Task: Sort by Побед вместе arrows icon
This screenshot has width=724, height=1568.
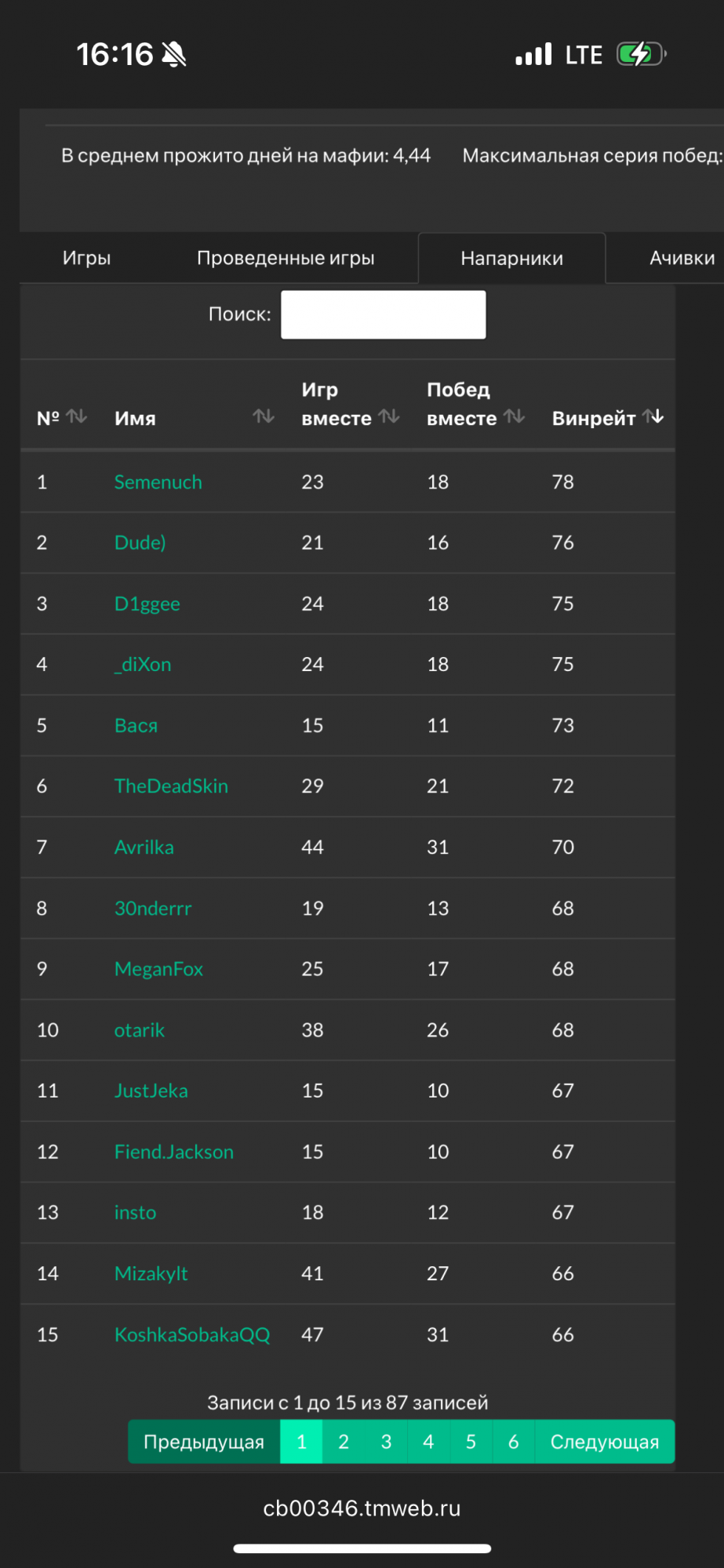Action: pyautogui.click(x=515, y=416)
